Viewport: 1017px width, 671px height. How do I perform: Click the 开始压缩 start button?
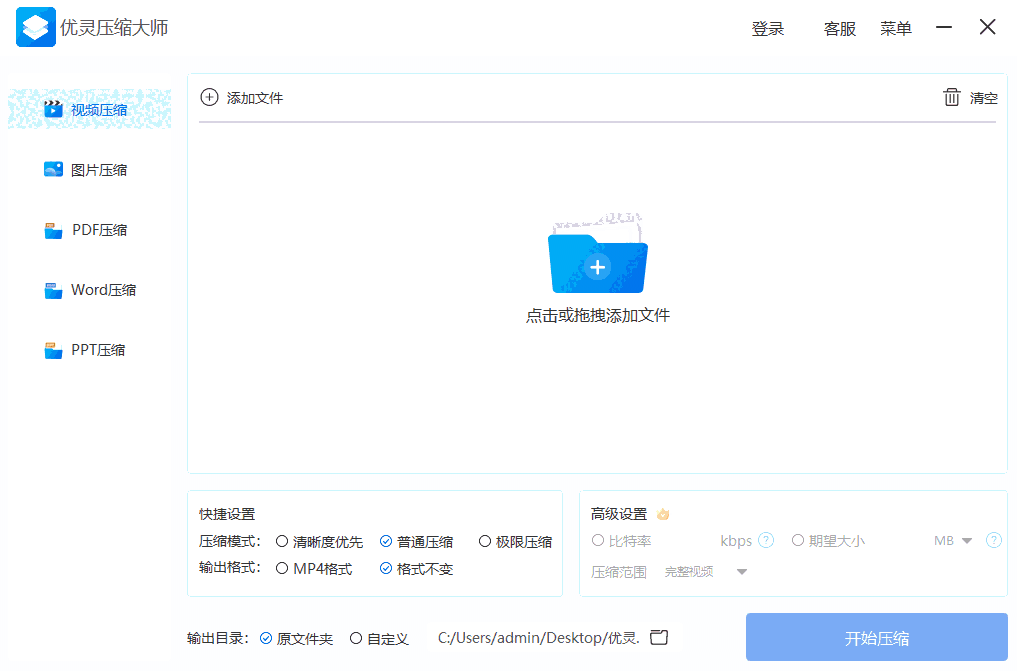(875, 636)
